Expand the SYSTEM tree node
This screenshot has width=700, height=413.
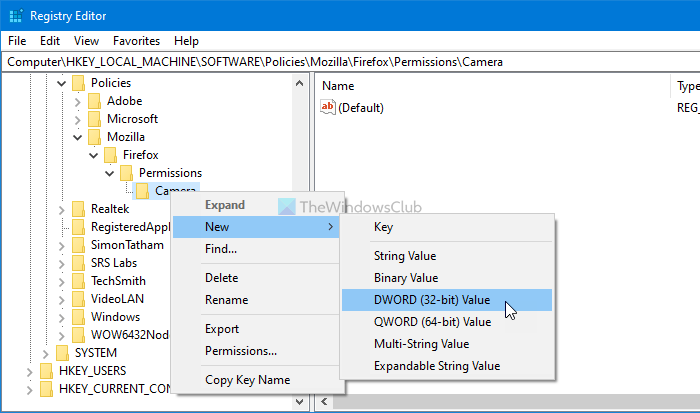coord(46,354)
